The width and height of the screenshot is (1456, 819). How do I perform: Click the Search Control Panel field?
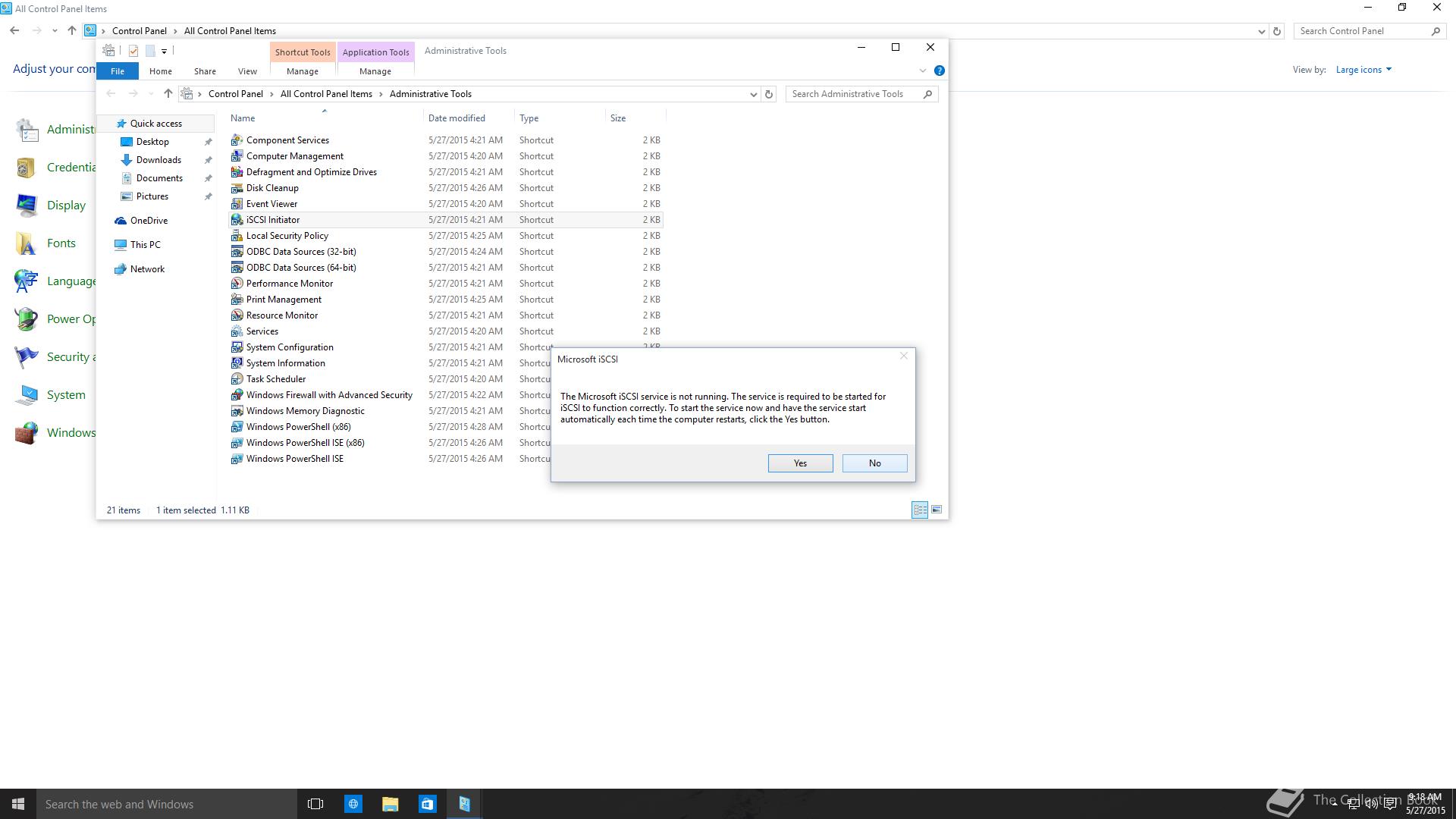pyautogui.click(x=1370, y=31)
